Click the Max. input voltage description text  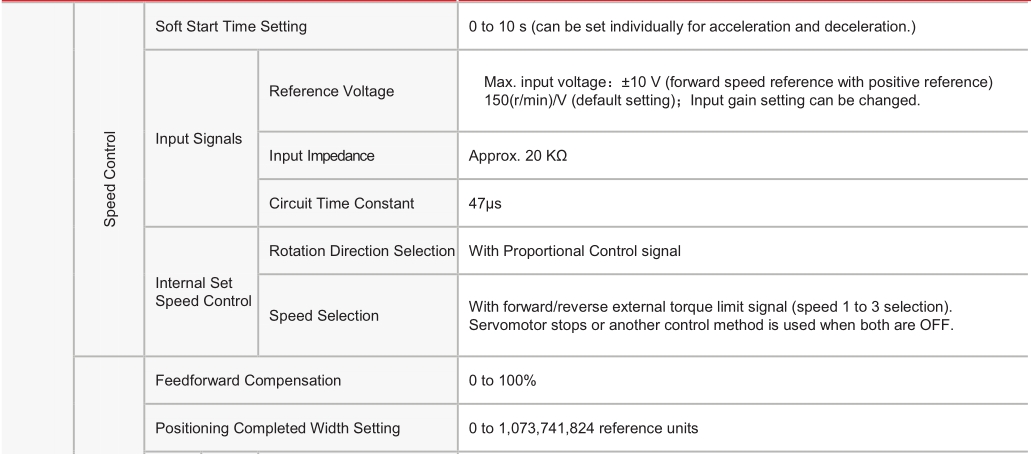pyautogui.click(x=738, y=82)
